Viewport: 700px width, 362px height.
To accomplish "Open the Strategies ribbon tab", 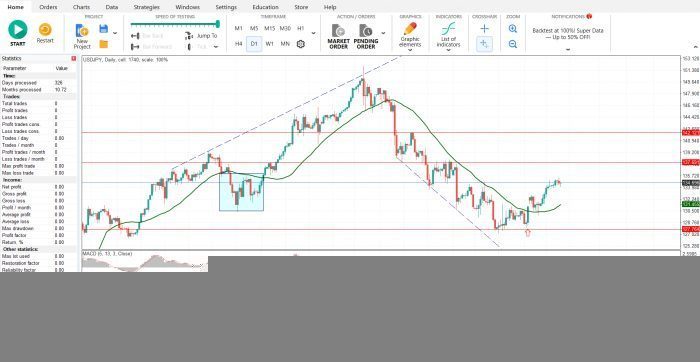I will 146,7.
